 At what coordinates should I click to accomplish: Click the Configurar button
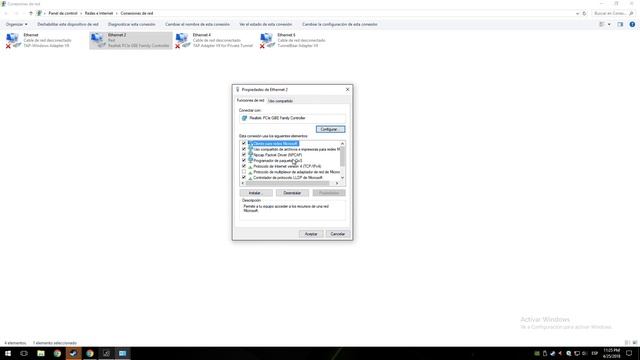[330, 129]
